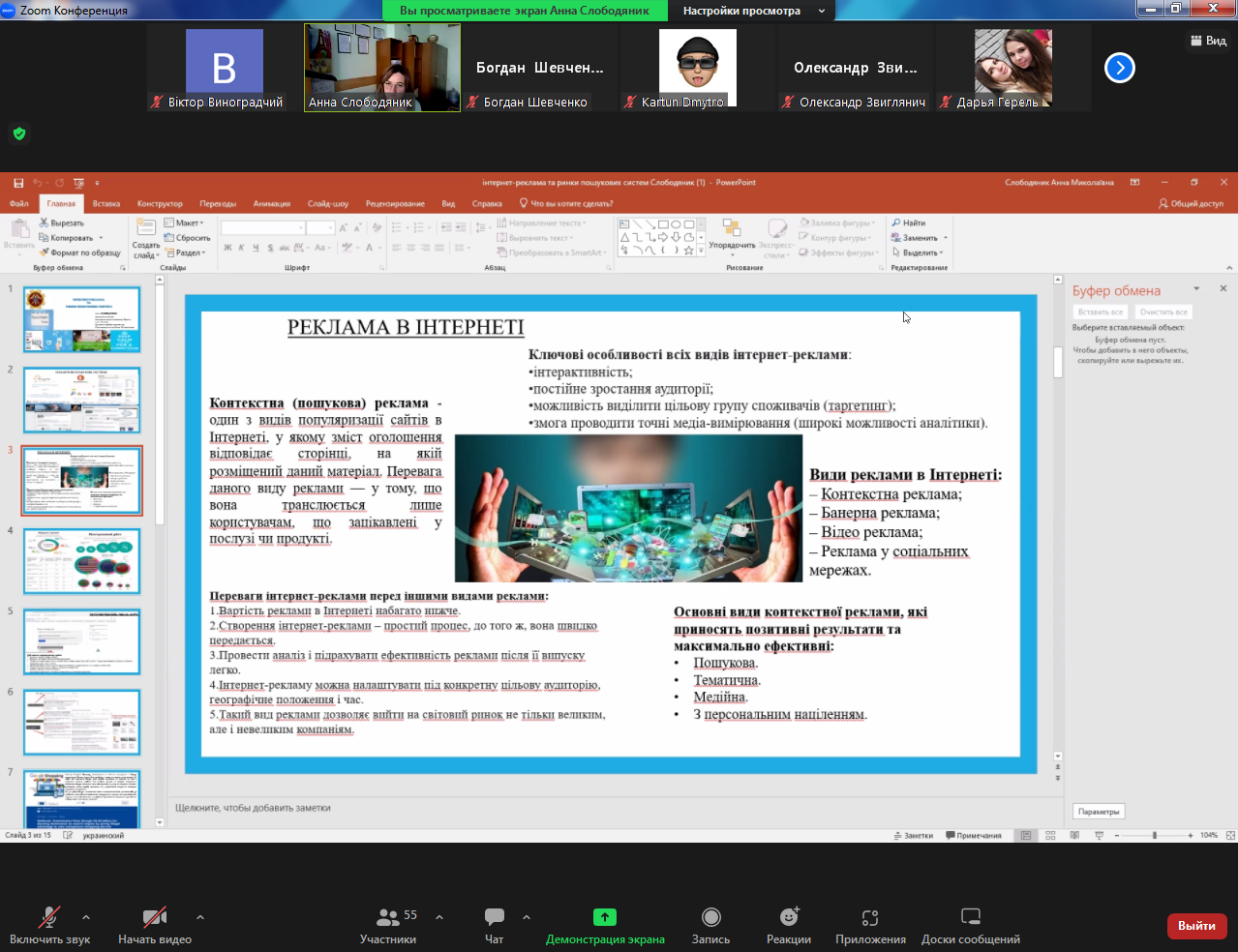Open the Zoom Chat panel
This screenshot has height=952, width=1238.
[495, 925]
